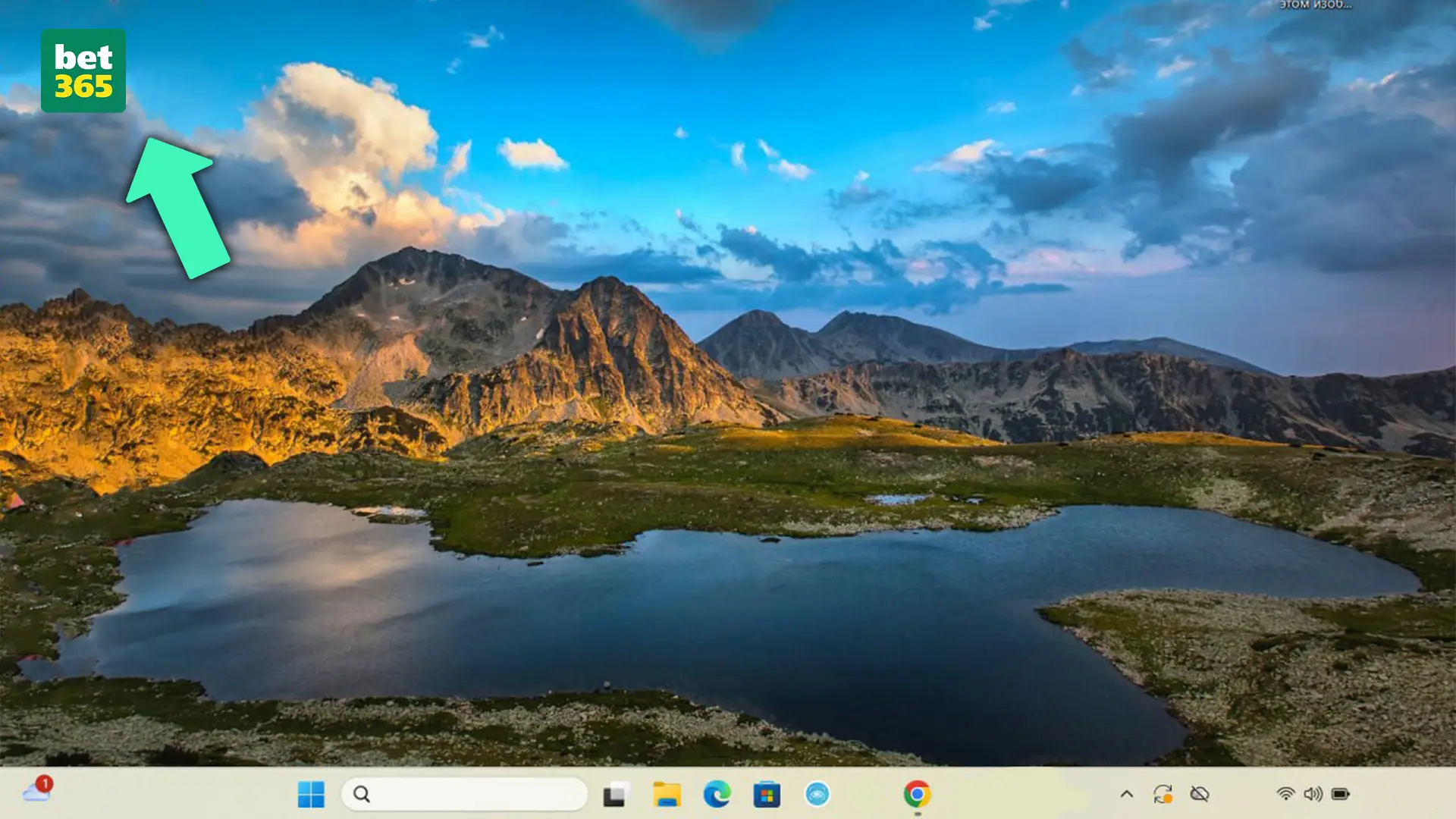Click the magnifier icon in search box
This screenshot has width=1456, height=819.
[362, 794]
